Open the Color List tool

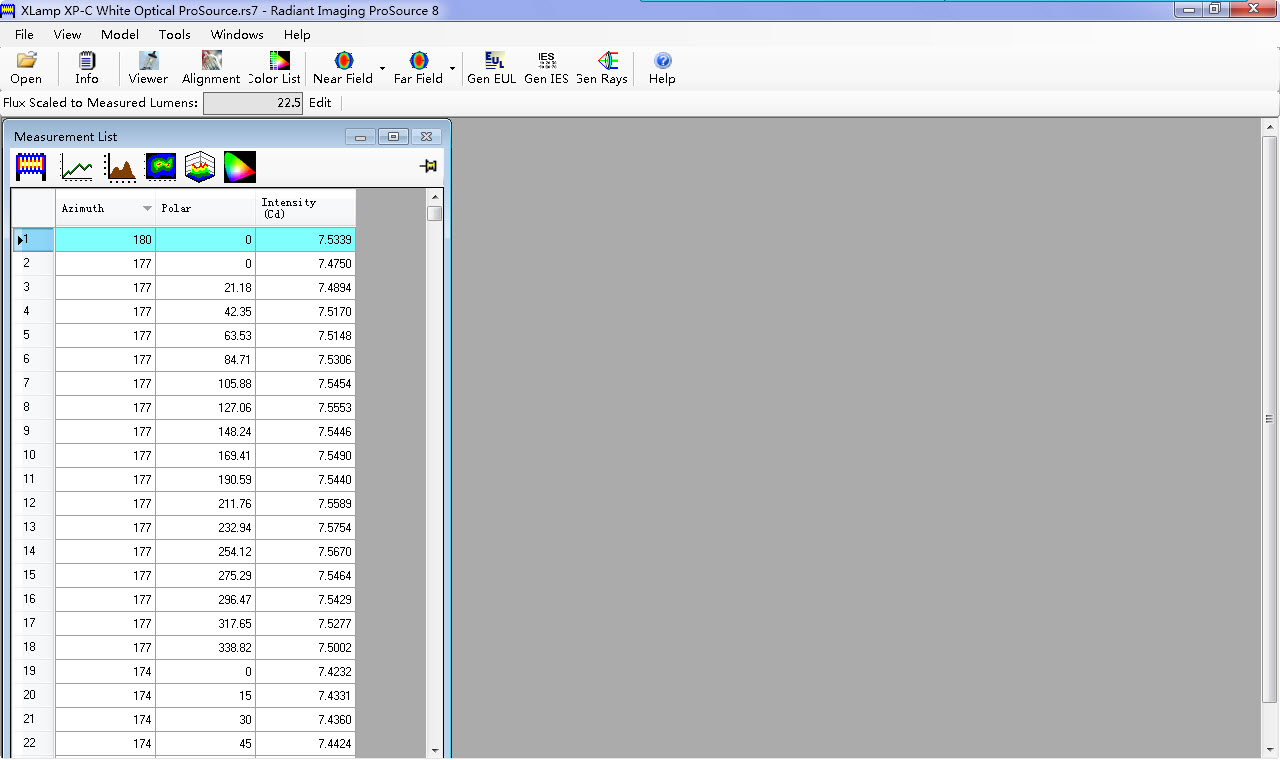tap(275, 68)
